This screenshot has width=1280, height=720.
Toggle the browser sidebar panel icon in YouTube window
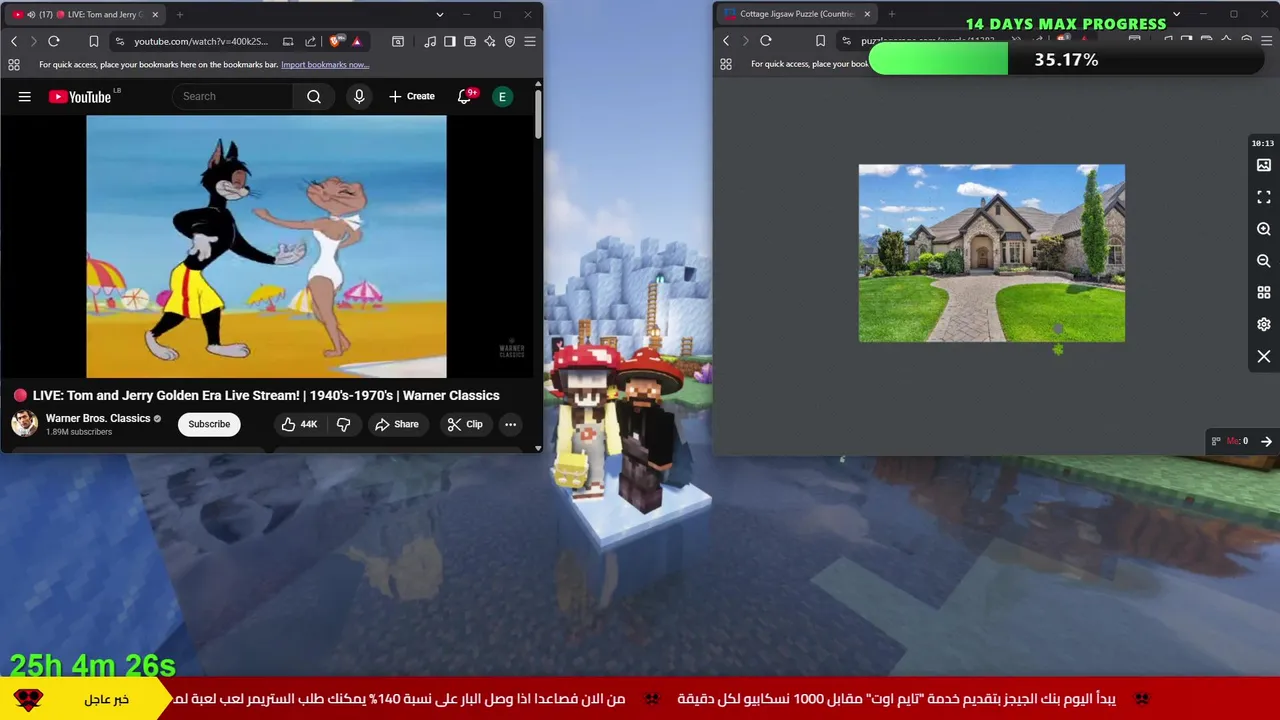(x=450, y=41)
